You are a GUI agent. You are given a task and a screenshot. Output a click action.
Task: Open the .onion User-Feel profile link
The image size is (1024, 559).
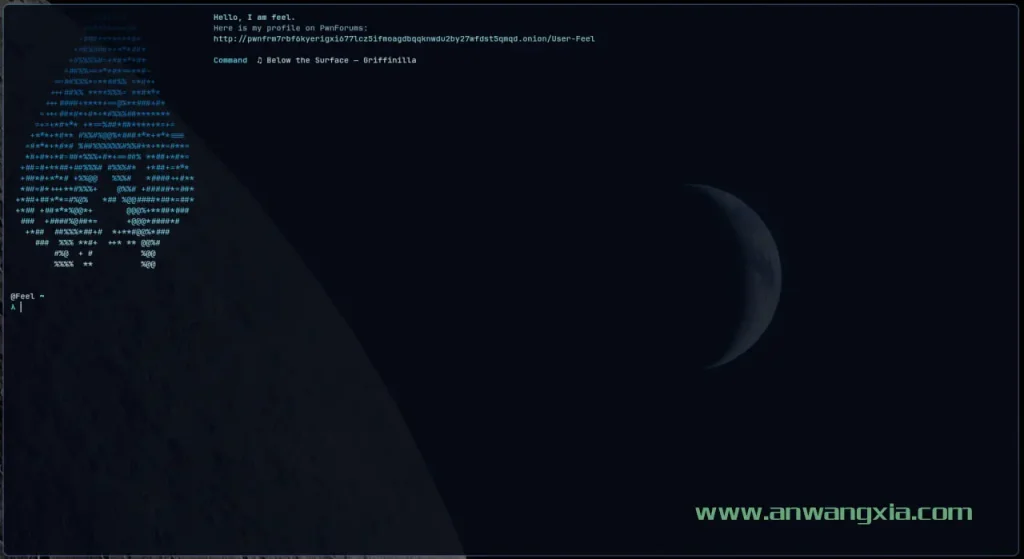click(x=404, y=39)
